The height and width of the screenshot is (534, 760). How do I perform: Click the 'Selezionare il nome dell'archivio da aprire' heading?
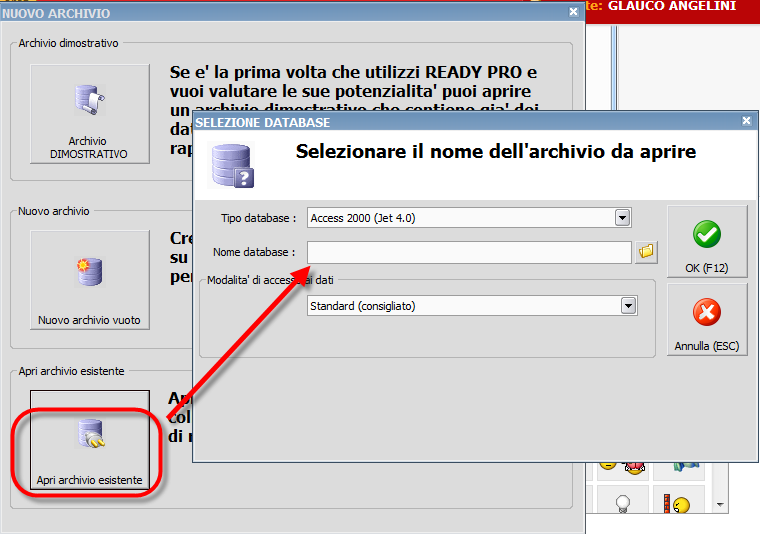click(x=496, y=151)
